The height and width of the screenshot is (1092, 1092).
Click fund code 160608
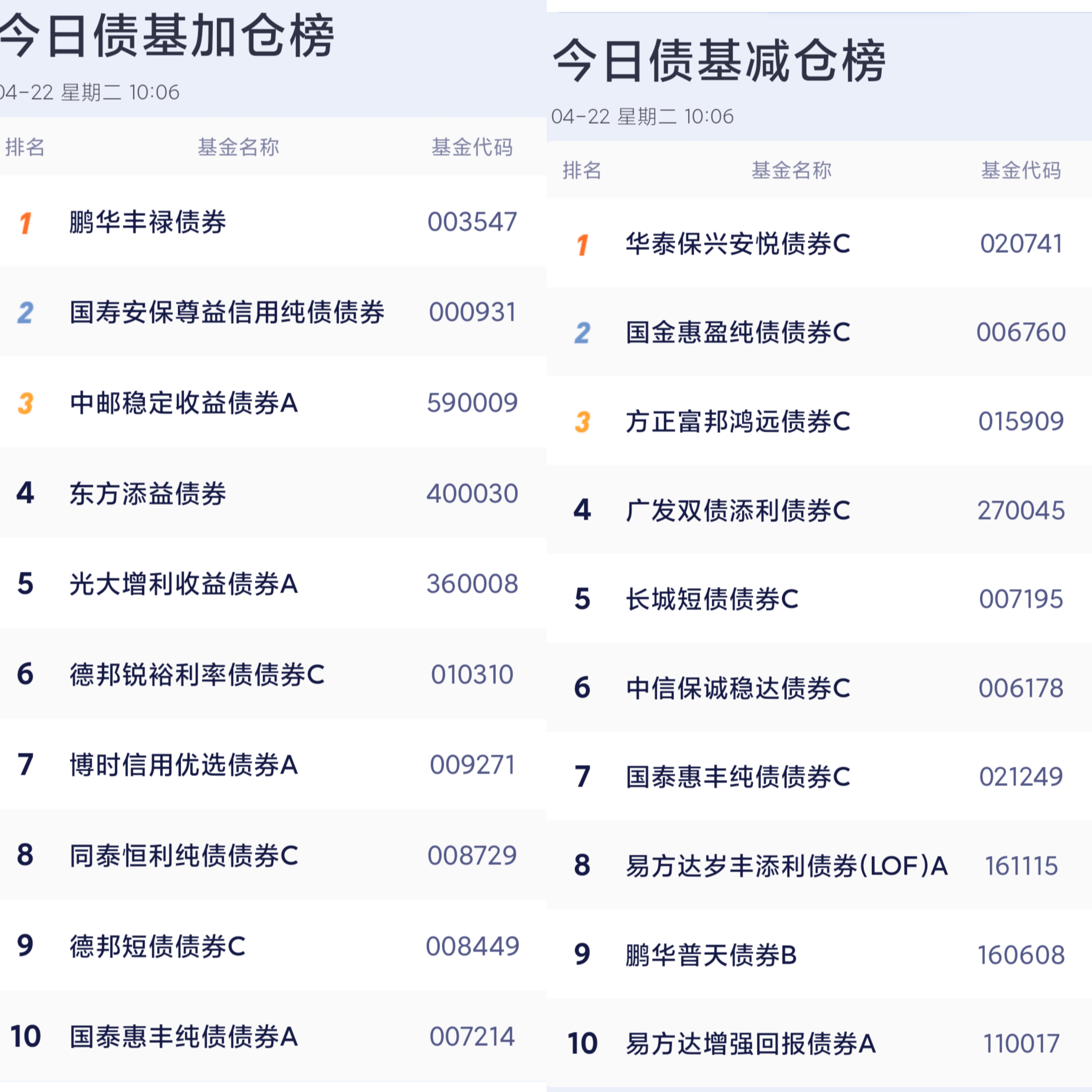tap(1021, 955)
